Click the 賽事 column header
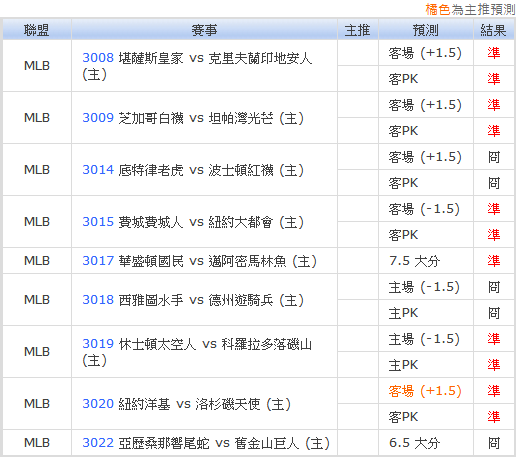The width and height of the screenshot is (517, 457). (204, 30)
